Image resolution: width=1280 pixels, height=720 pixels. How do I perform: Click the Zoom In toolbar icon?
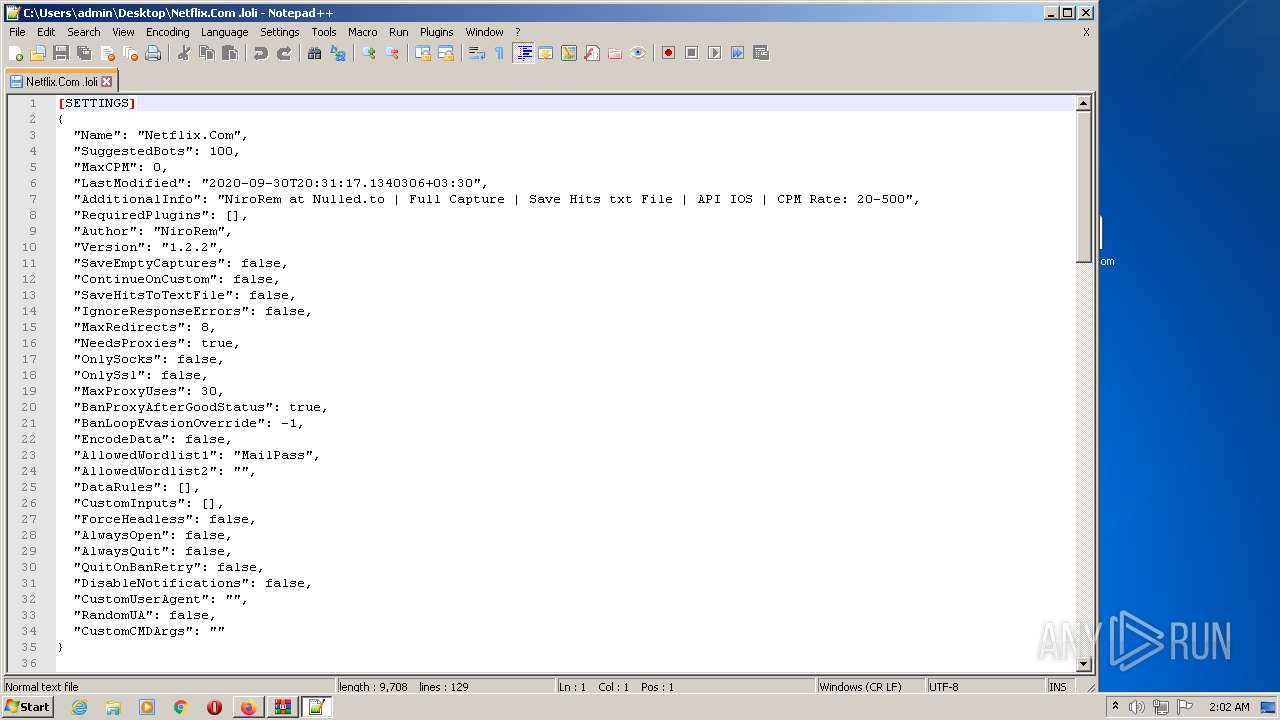coord(369,53)
